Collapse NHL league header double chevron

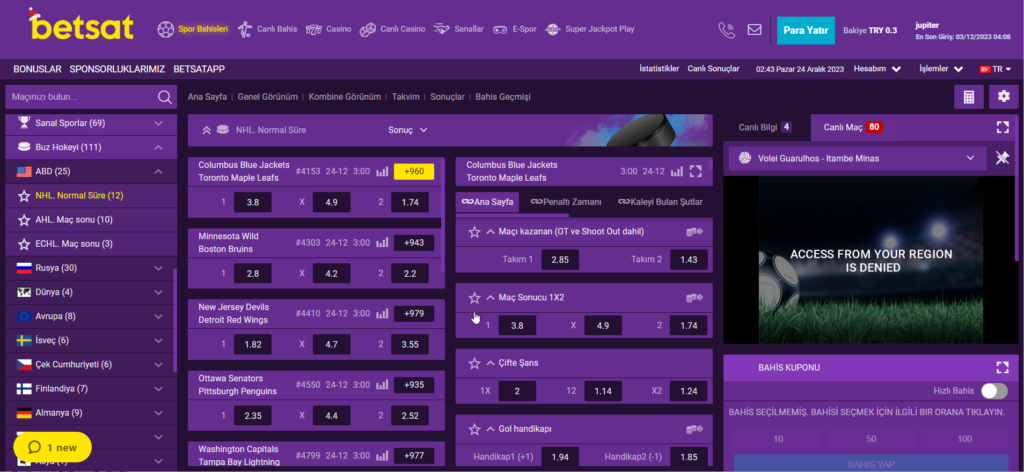pyautogui.click(x=206, y=130)
